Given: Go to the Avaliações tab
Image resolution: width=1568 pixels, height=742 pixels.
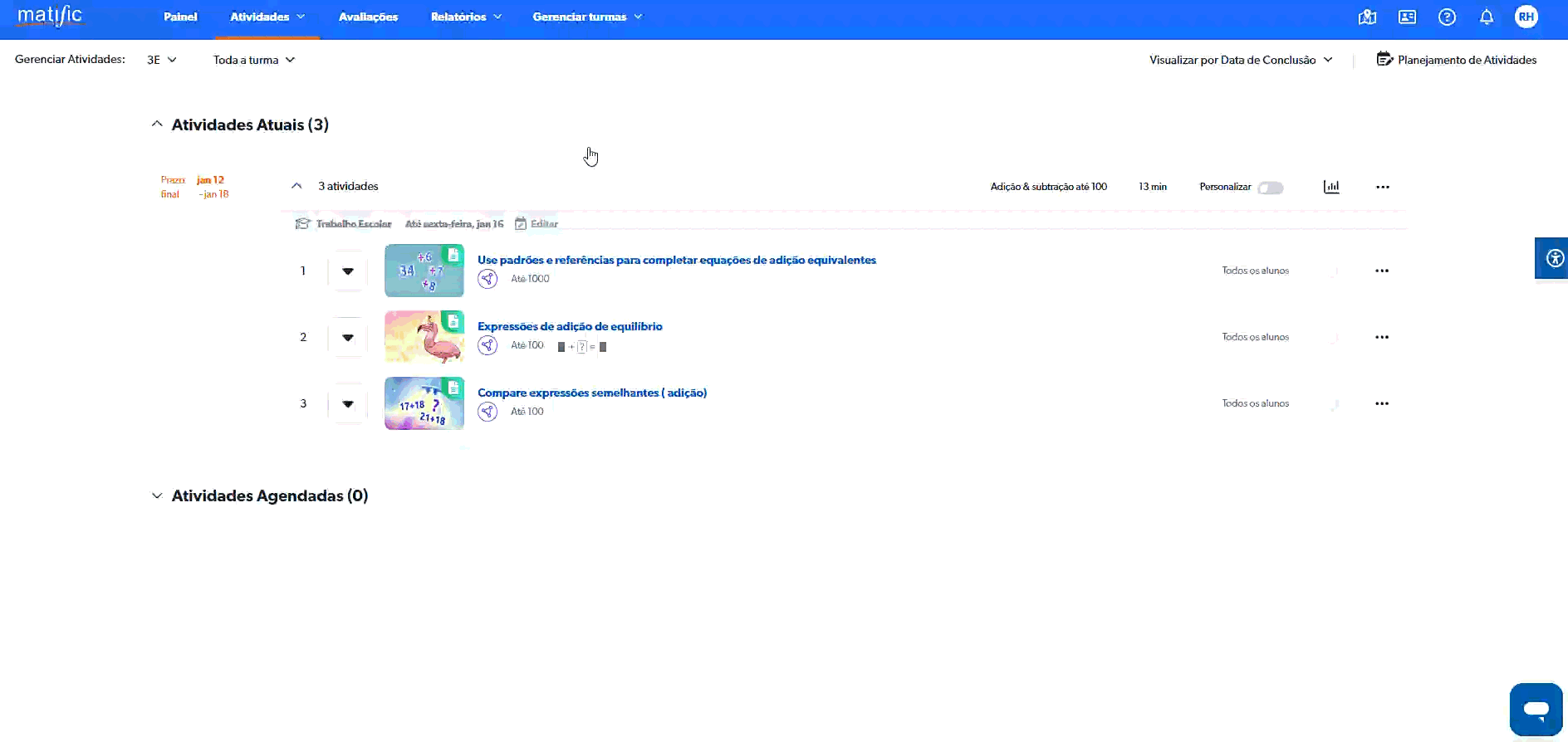Looking at the screenshot, I should click(x=368, y=17).
